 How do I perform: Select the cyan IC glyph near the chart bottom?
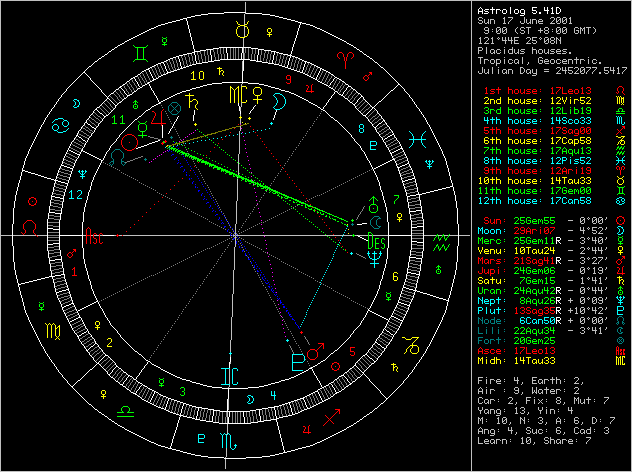coord(231,375)
